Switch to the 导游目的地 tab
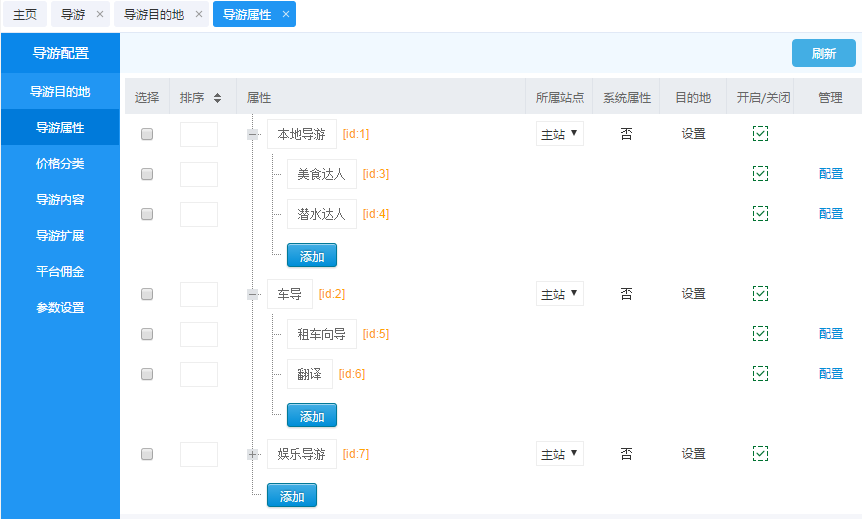Image resolution: width=862 pixels, height=519 pixels. (153, 15)
